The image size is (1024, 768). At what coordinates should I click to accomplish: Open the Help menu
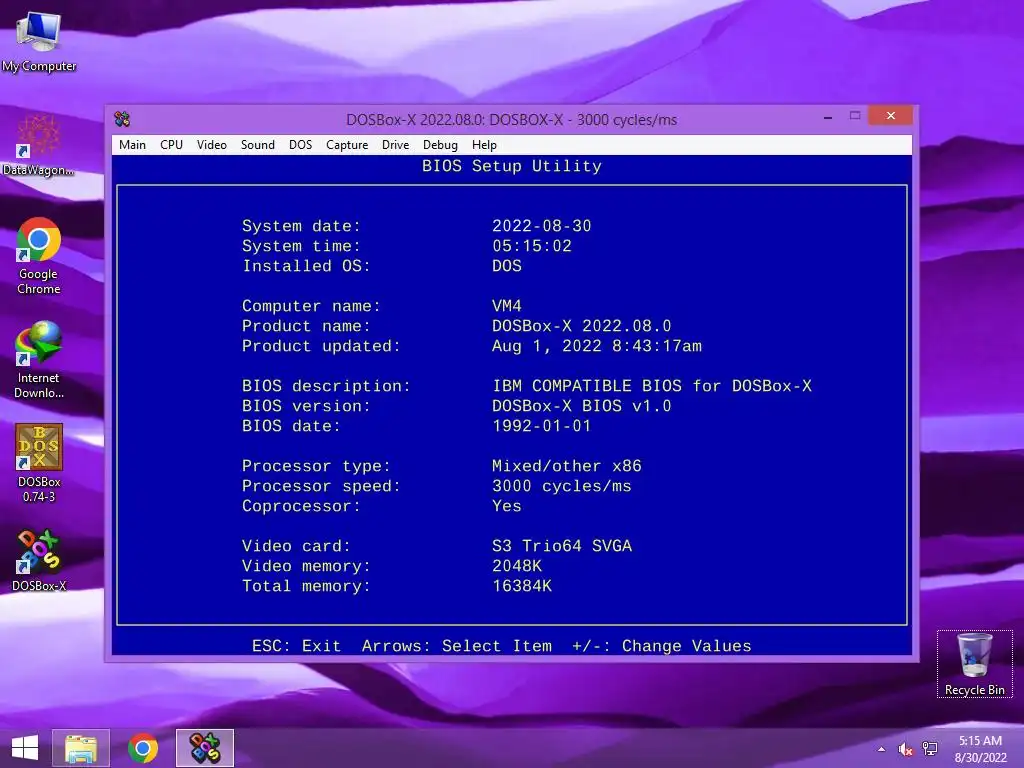coord(484,145)
